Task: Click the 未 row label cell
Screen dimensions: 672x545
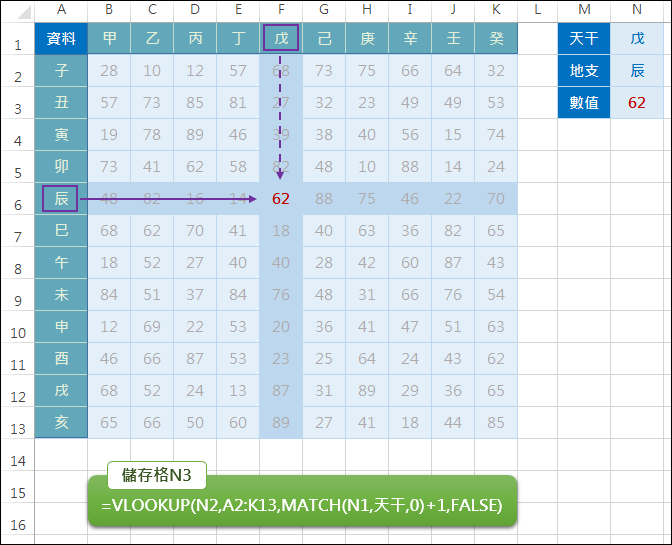Action: click(61, 295)
